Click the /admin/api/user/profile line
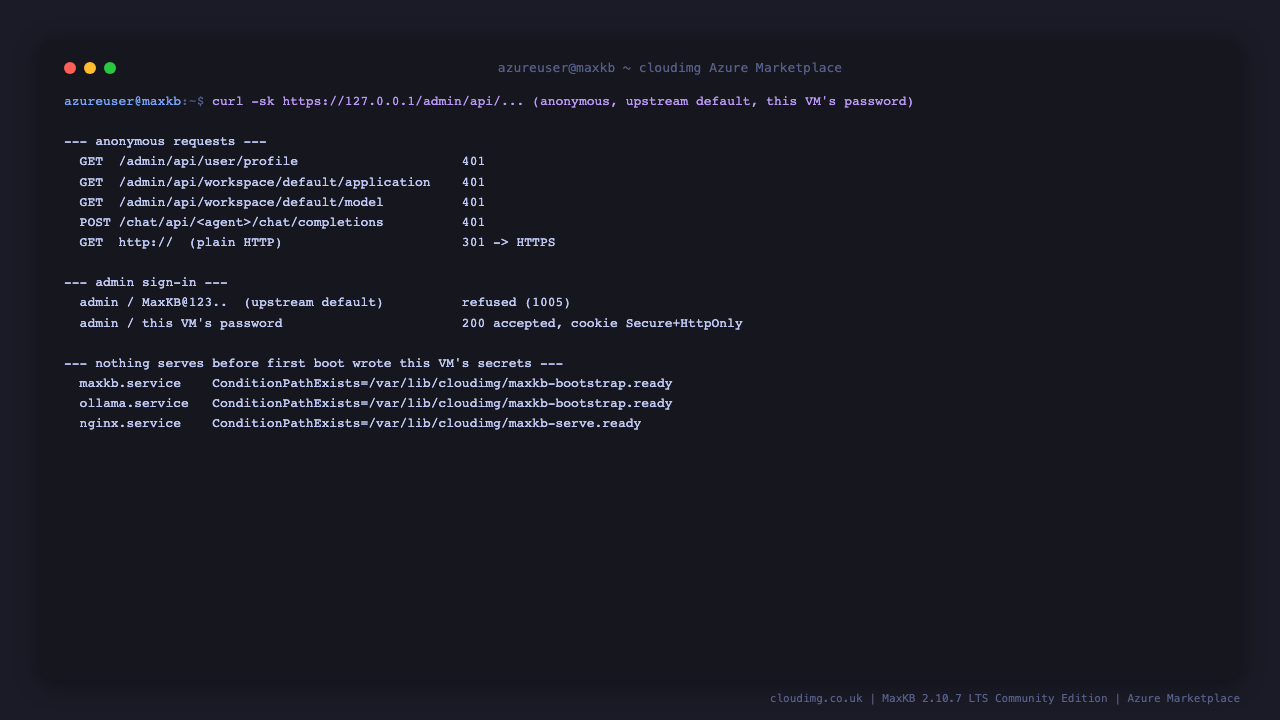 click(282, 162)
